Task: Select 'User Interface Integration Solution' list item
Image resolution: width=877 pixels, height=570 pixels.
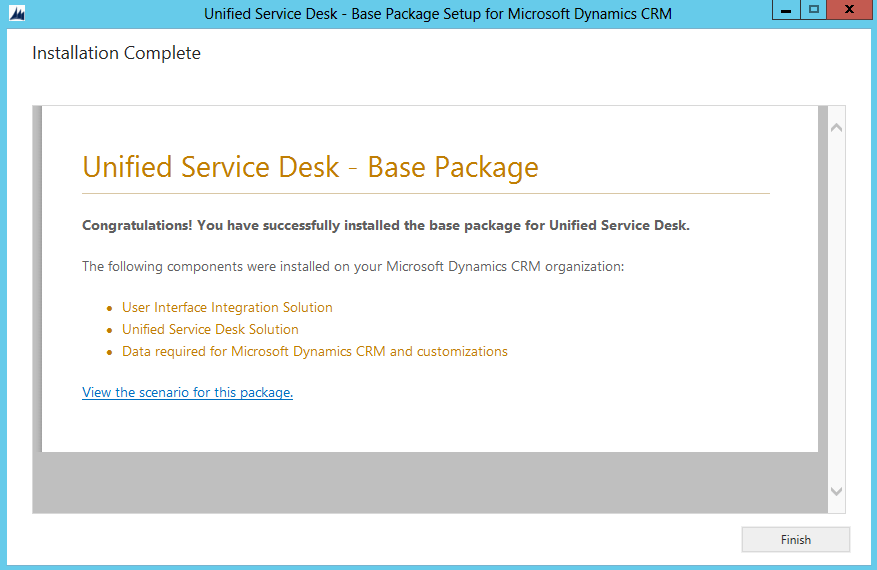Action: 227,308
